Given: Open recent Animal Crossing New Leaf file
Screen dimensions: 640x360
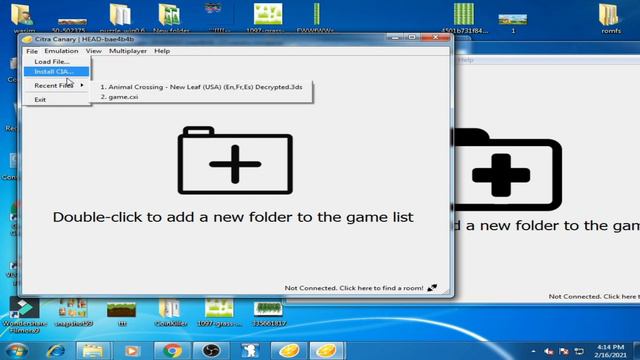Looking at the screenshot, I should 201,87.
